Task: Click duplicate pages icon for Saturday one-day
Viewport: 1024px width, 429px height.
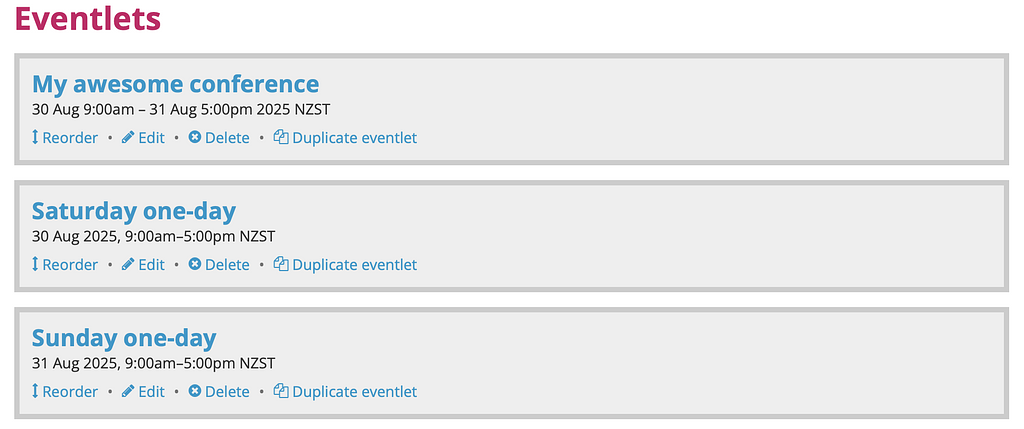Action: (281, 264)
